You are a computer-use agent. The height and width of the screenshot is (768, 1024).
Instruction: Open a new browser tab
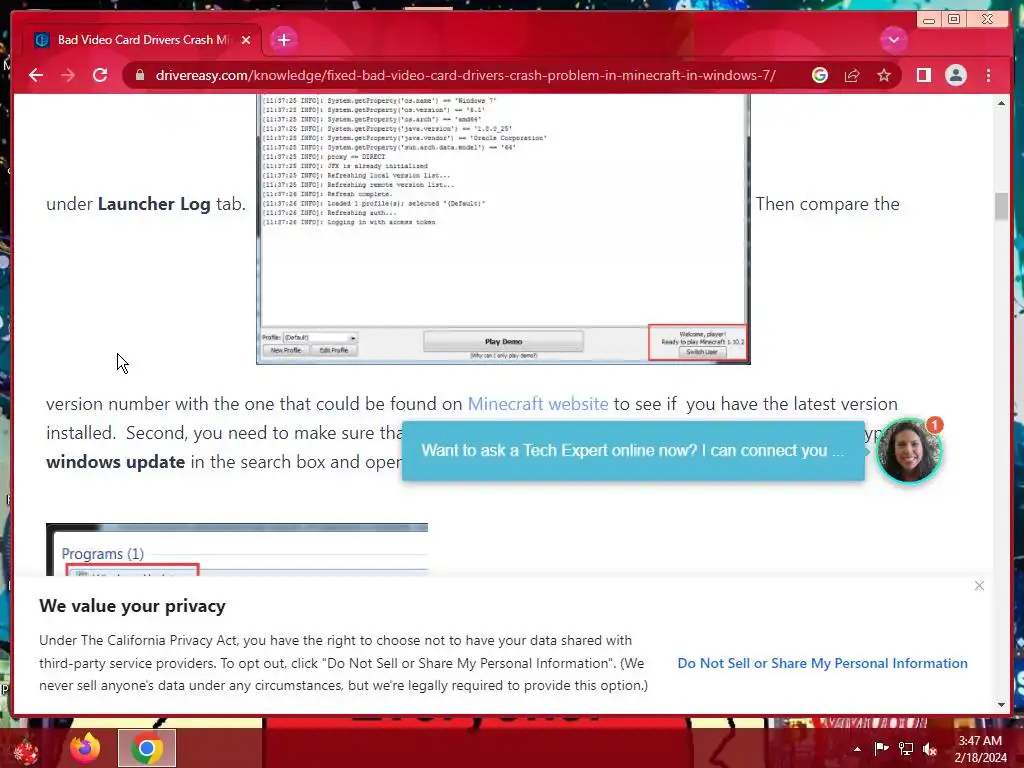(283, 40)
